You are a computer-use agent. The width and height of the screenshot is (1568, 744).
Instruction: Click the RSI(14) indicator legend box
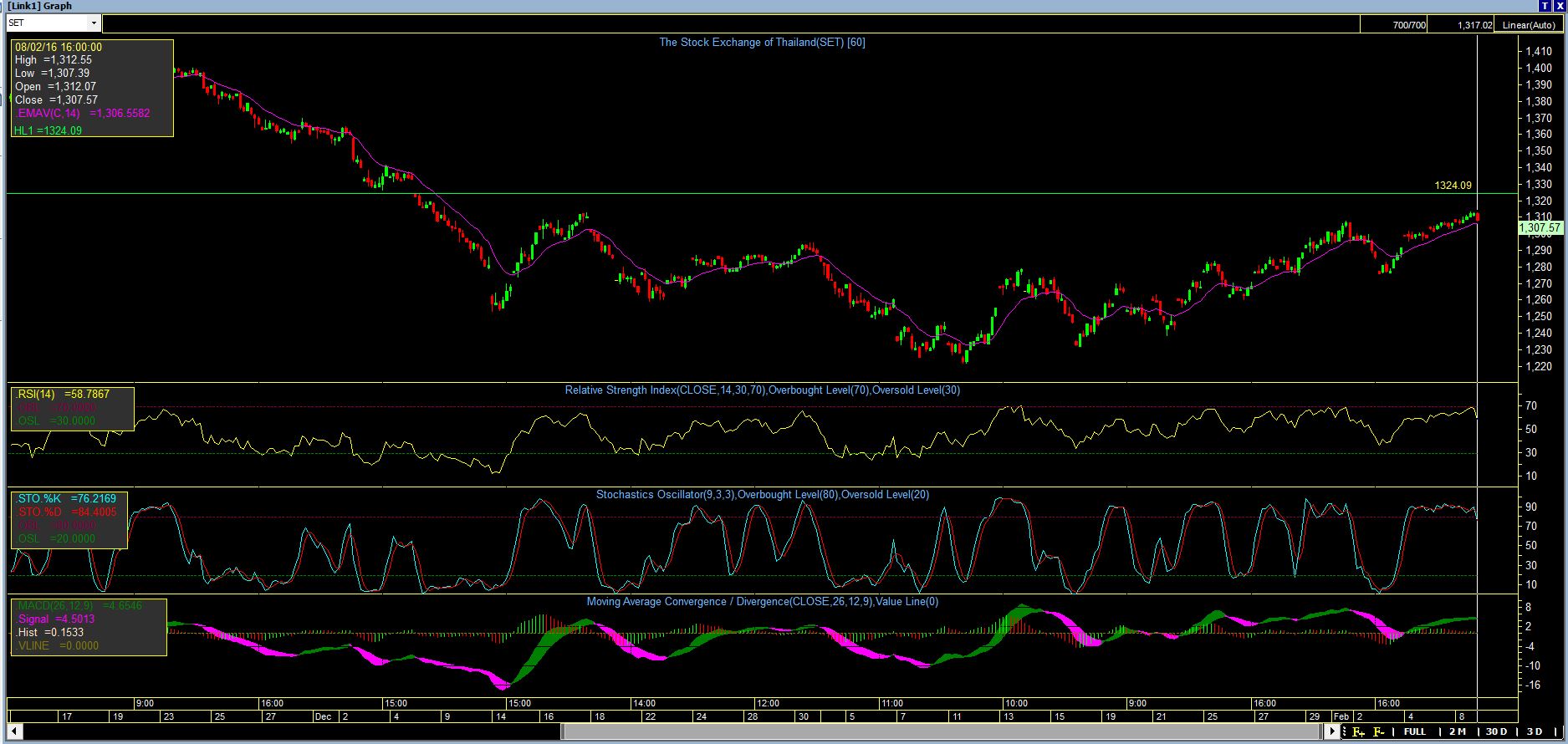tap(72, 408)
